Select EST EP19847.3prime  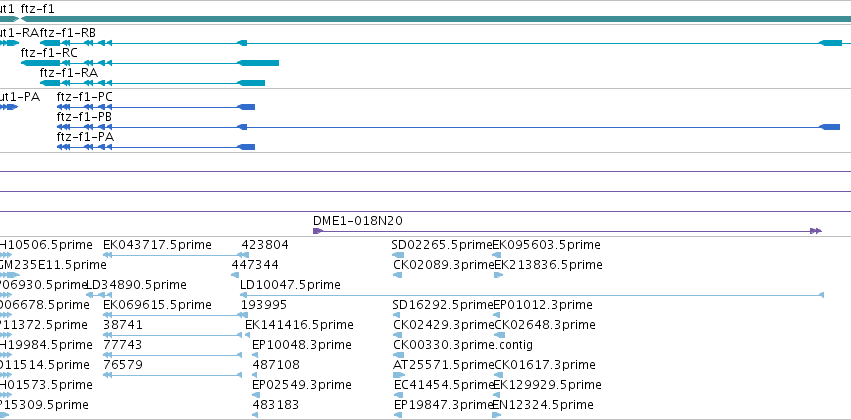tap(443, 405)
